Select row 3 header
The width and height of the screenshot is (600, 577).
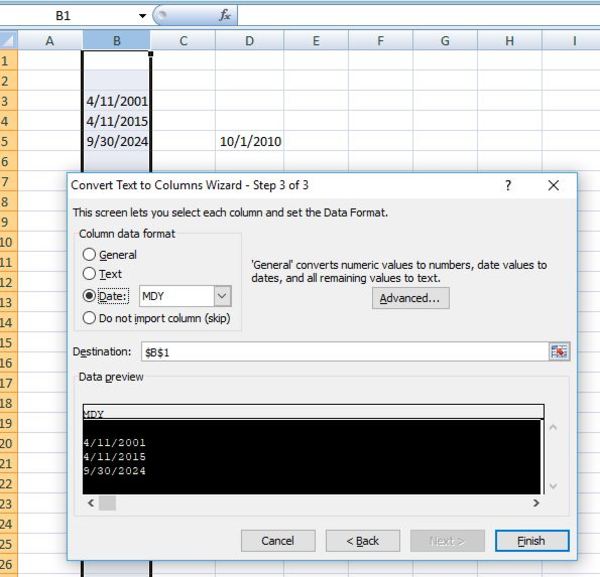click(x=8, y=101)
